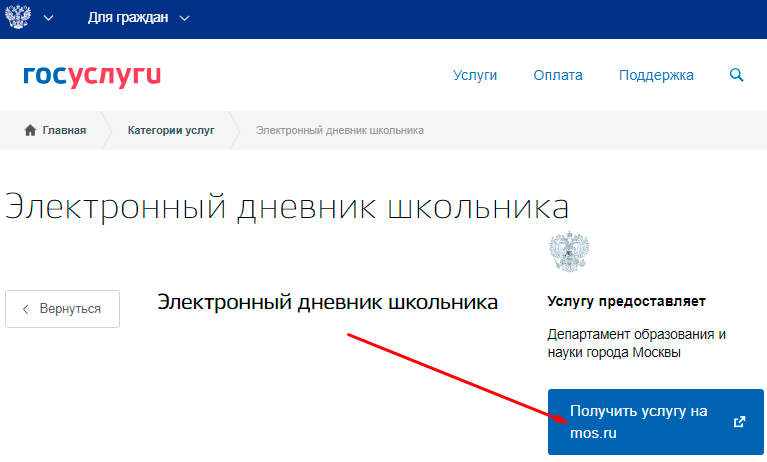Click 'Получить услугу на mos.ru' button
The image size is (767, 462).
point(655,422)
